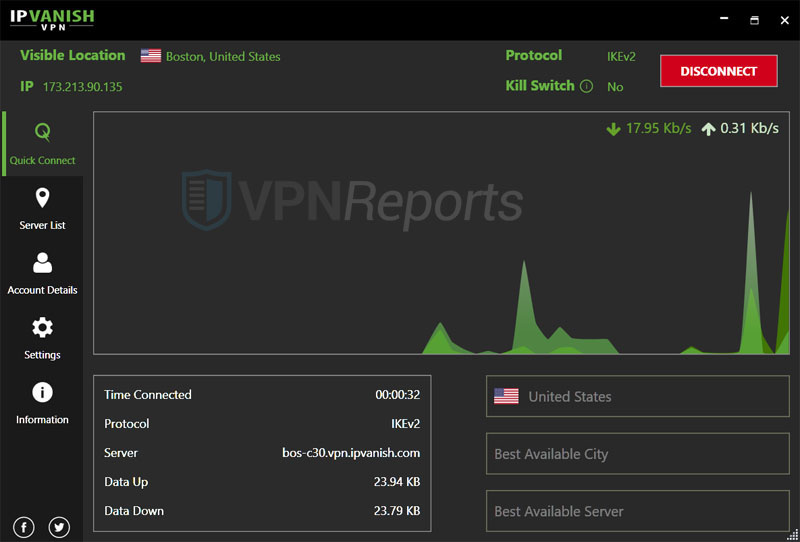Click the IPVanish VPN logo

click(52, 19)
